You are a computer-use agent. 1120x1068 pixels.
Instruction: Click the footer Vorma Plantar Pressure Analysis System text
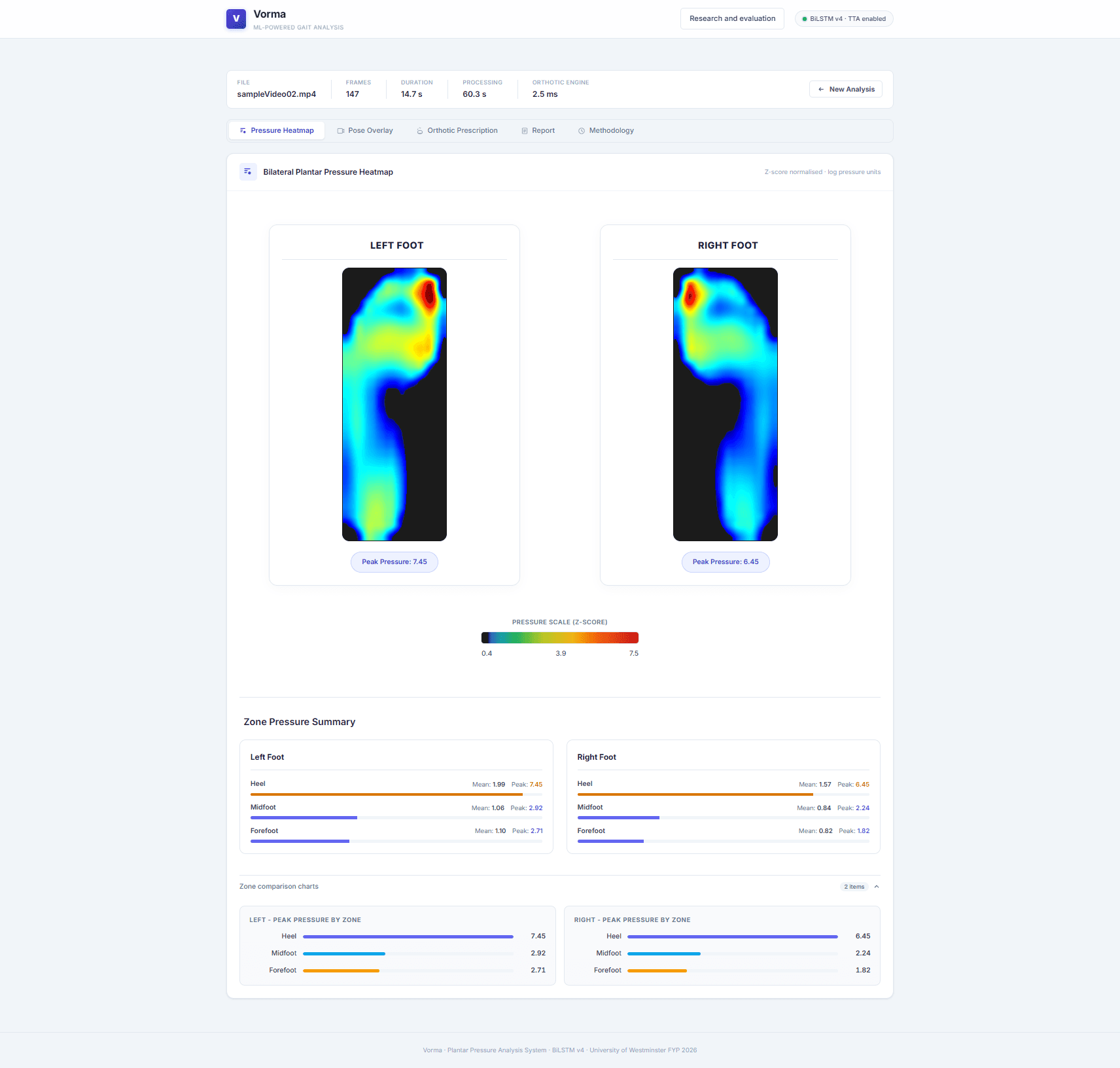(x=560, y=1050)
